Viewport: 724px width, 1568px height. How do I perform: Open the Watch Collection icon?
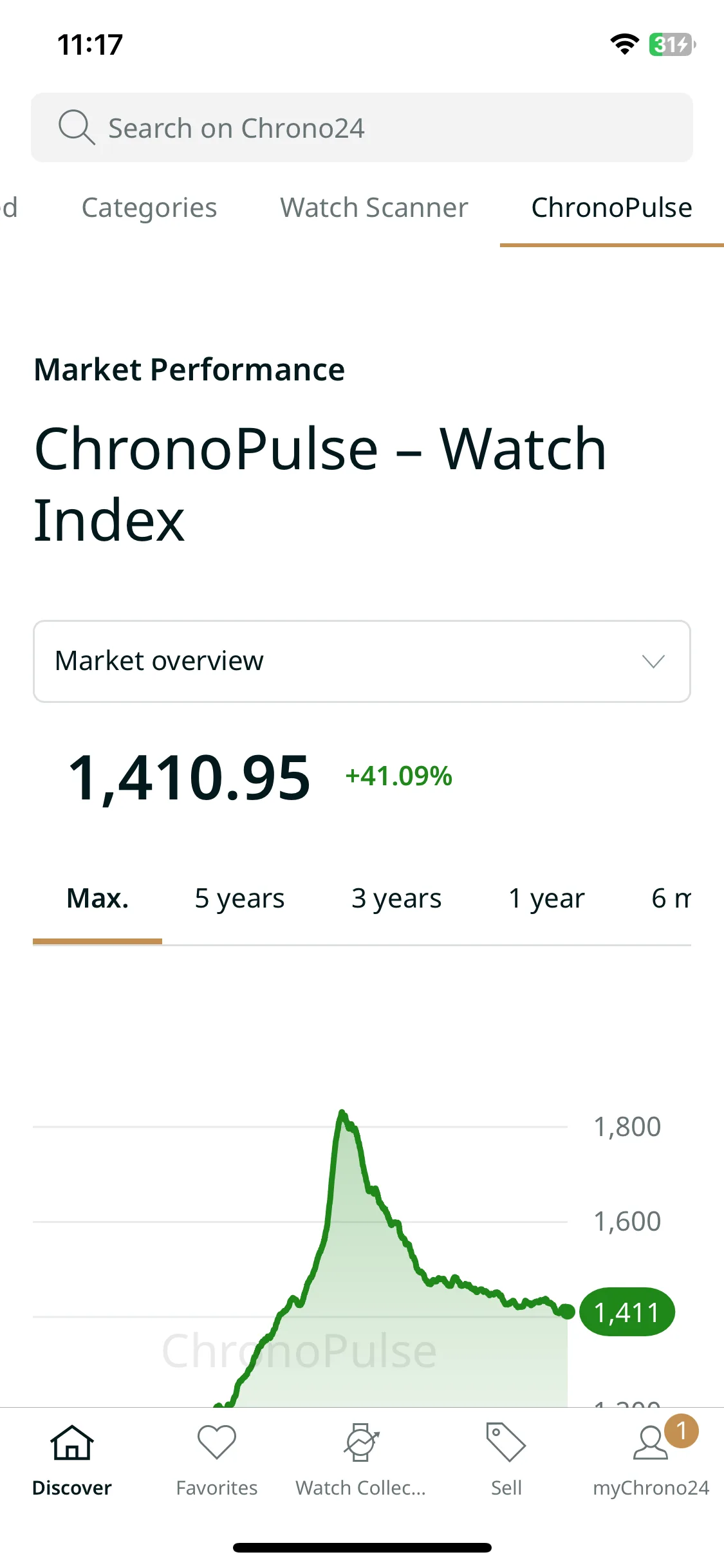(361, 1442)
